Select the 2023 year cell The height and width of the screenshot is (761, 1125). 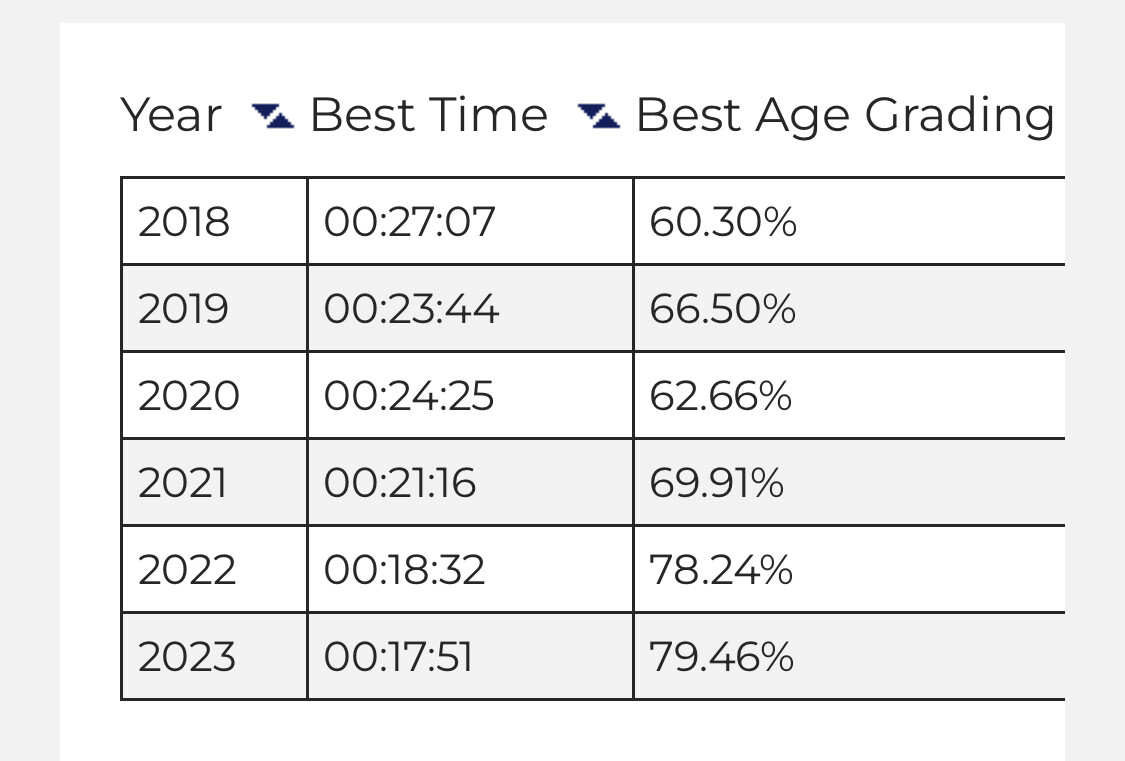215,656
